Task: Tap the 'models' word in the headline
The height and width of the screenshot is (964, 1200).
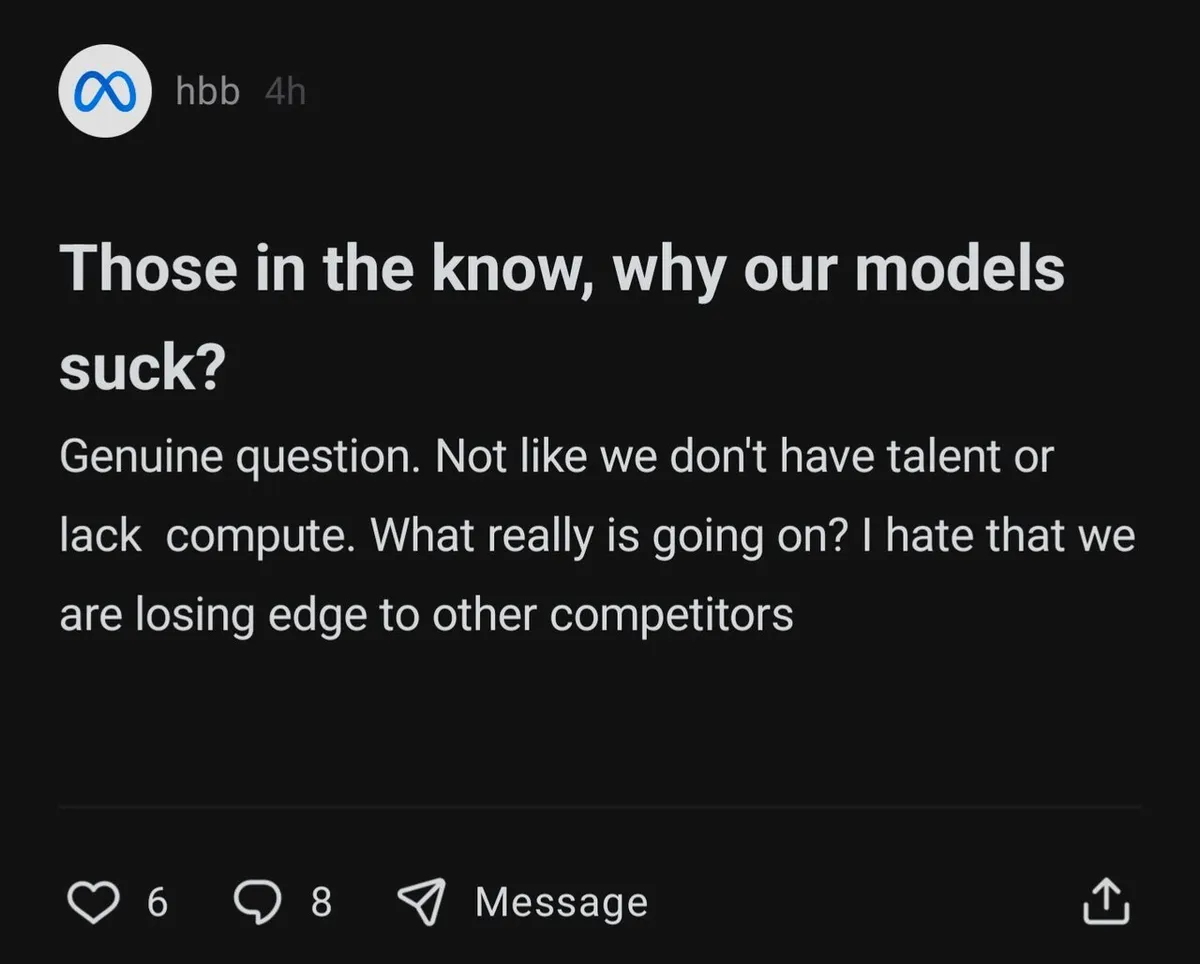Action: pos(960,269)
